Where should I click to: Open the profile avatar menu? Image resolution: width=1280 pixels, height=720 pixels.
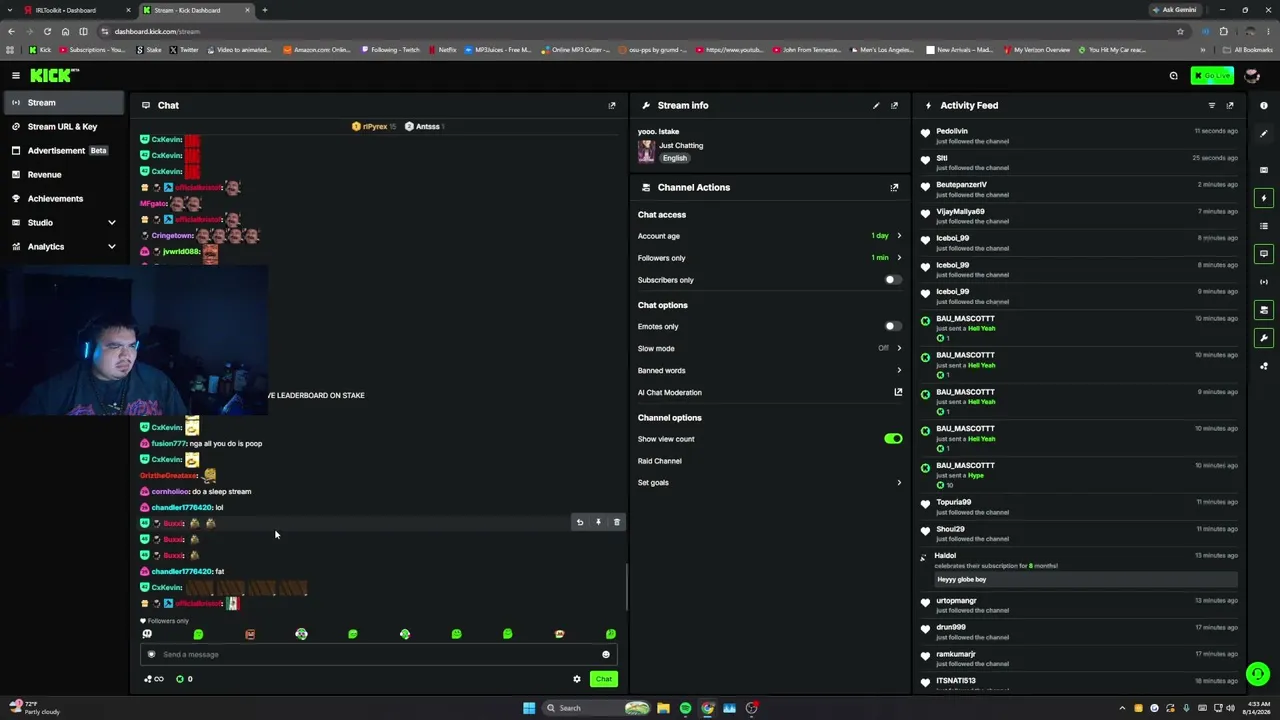(x=1251, y=76)
